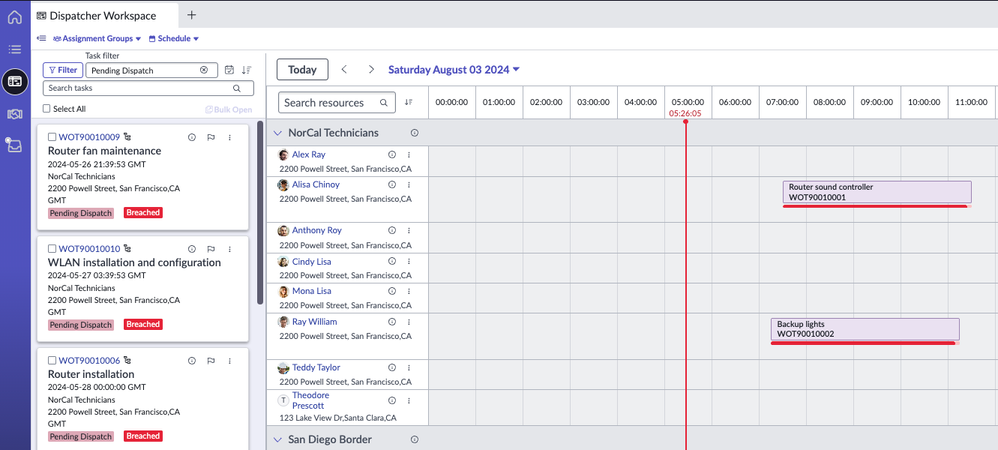Open Anthony Roy's profile link
The height and width of the screenshot is (450, 998).
point(316,230)
